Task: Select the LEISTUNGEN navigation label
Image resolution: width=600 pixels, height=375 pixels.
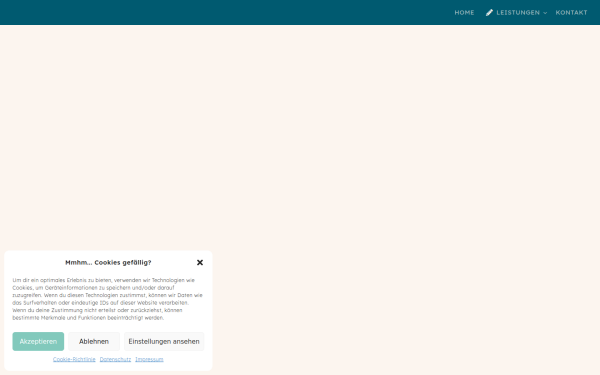Action: pos(518,13)
